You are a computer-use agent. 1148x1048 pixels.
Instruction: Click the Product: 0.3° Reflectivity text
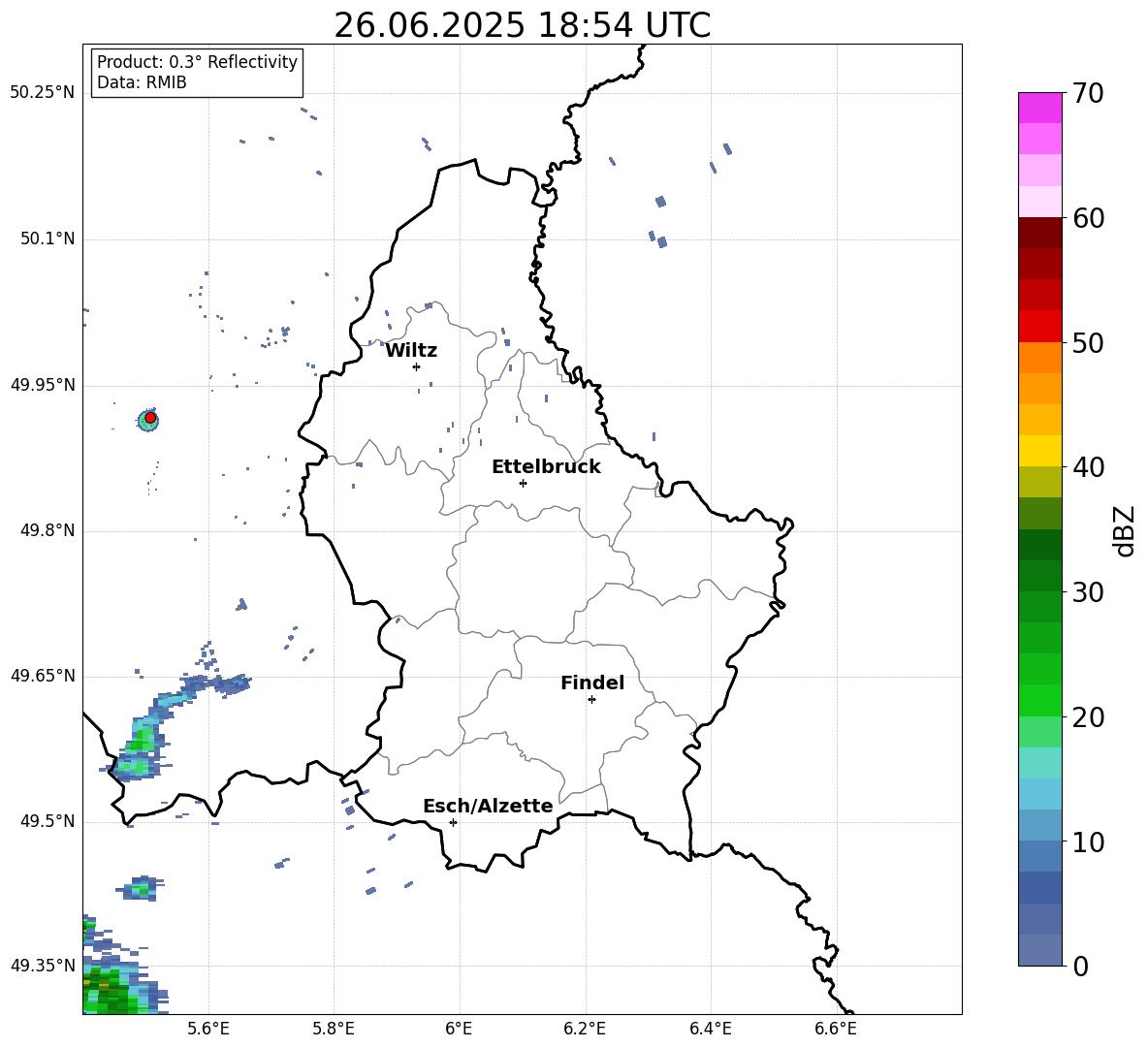(197, 62)
